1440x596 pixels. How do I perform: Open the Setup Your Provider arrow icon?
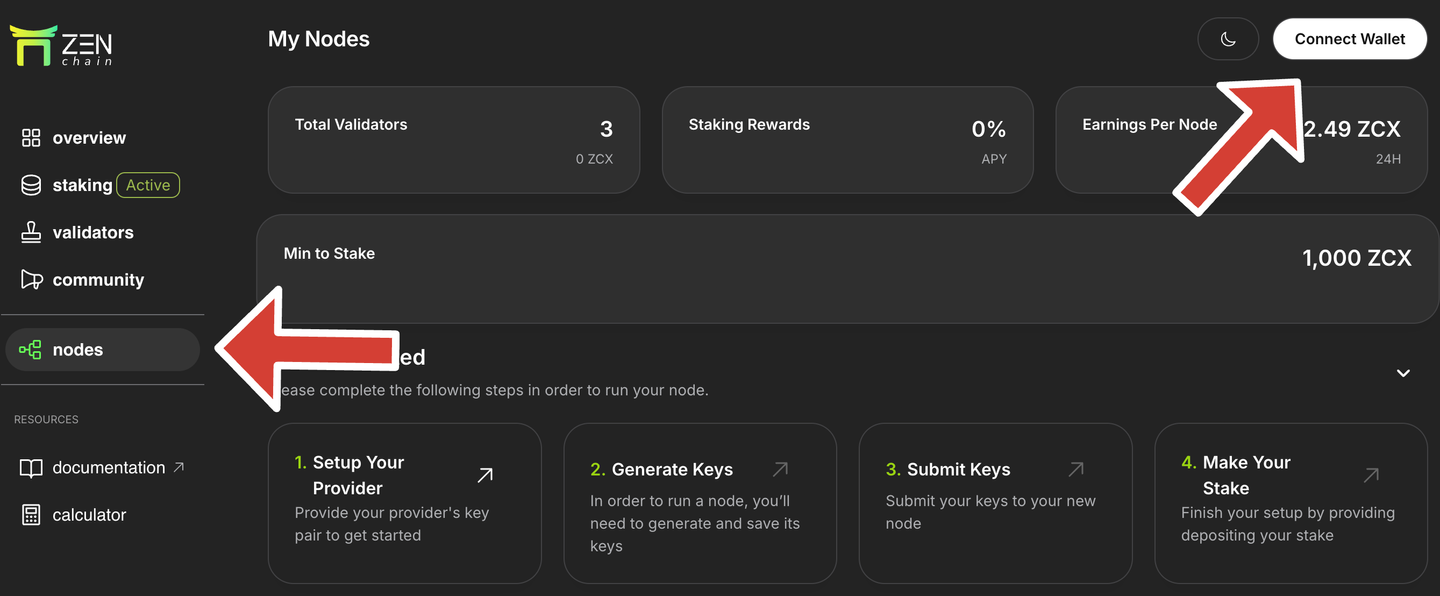(x=484, y=475)
